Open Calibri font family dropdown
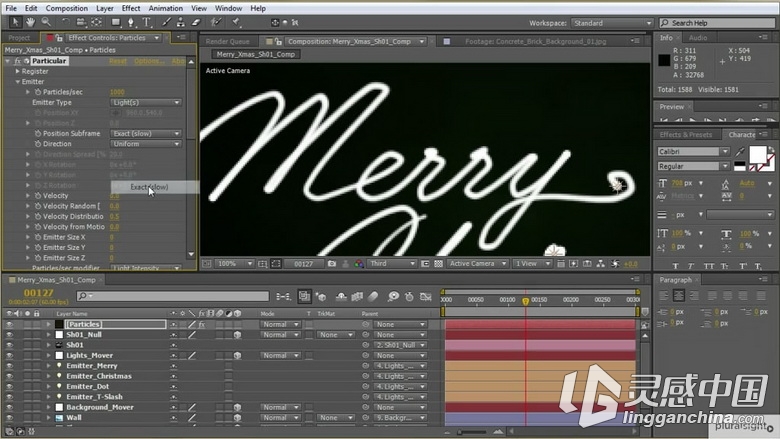 point(693,151)
